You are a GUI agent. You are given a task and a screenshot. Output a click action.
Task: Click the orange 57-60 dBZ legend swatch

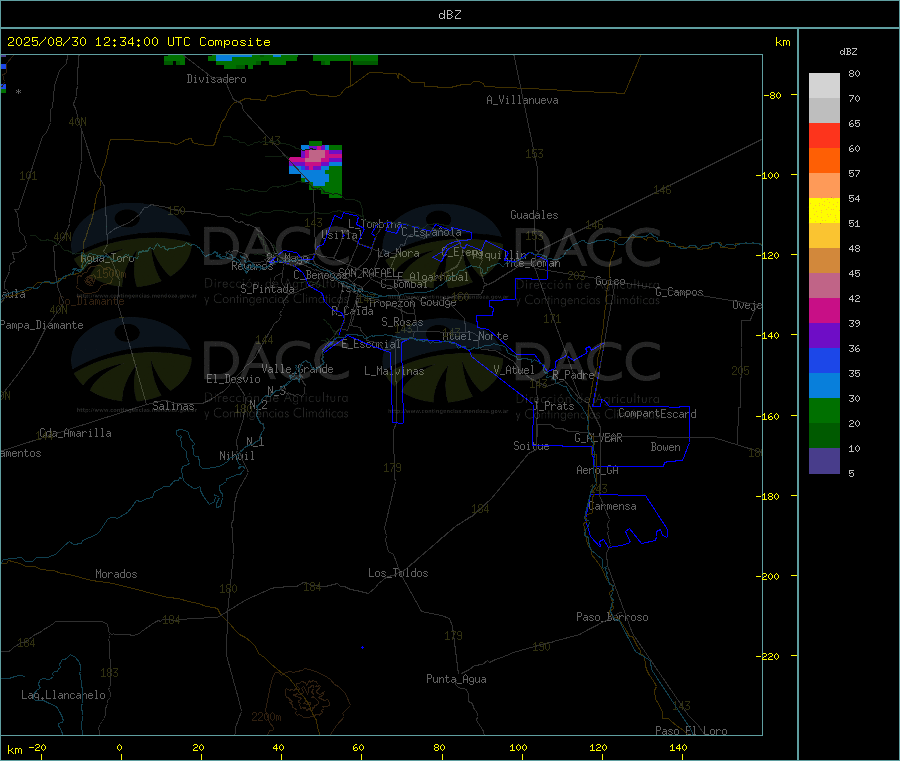(x=824, y=161)
